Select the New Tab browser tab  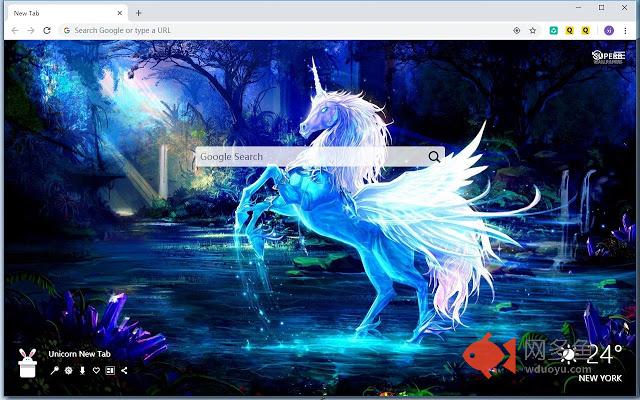coord(68,13)
